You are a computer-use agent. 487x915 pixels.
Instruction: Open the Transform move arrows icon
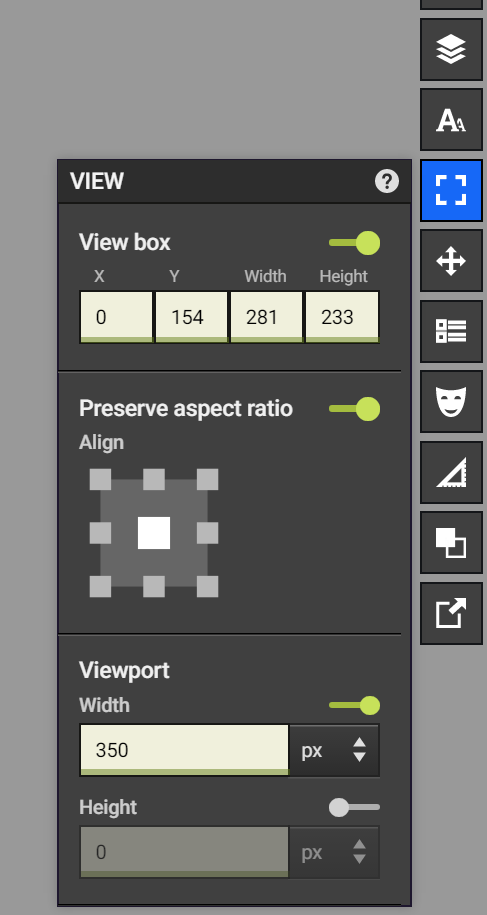point(451,261)
